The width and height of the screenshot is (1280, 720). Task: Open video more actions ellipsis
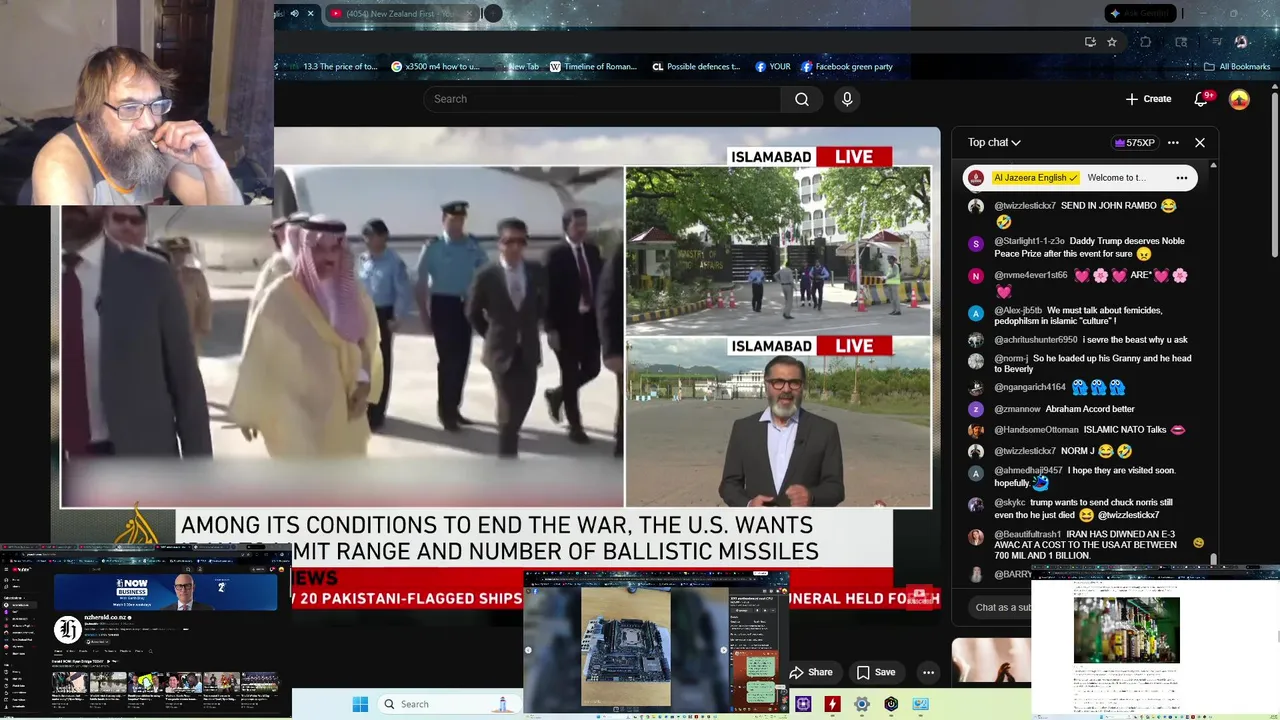click(928, 672)
